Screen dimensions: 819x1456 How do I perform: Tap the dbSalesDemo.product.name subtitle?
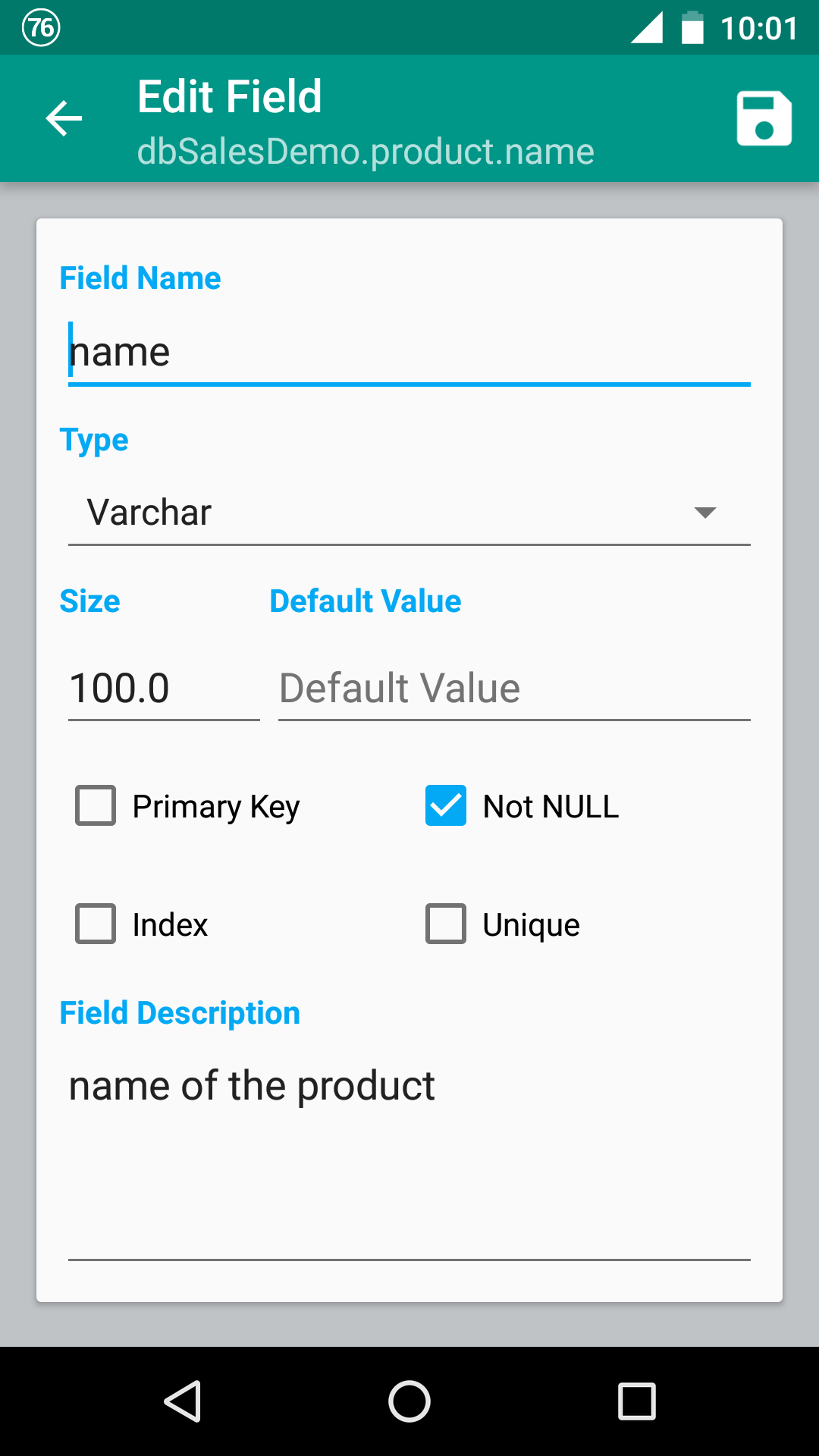click(365, 150)
